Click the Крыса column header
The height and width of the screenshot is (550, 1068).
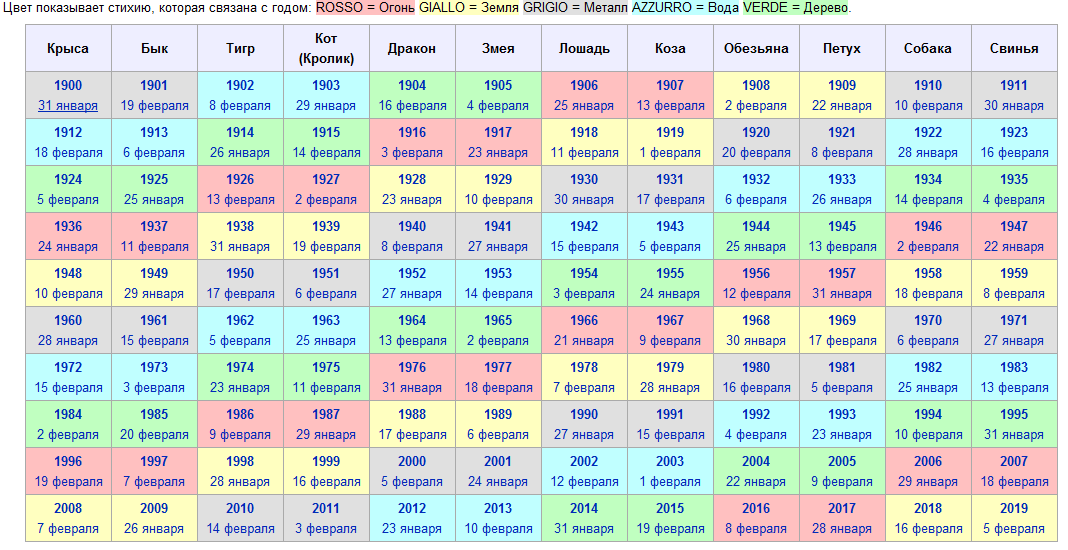coord(68,49)
